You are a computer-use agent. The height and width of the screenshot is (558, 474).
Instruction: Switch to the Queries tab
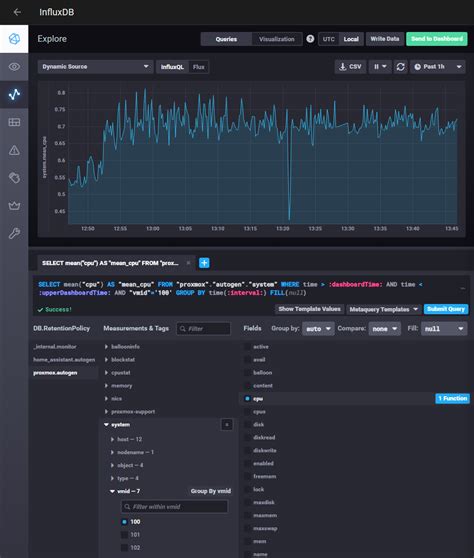pyautogui.click(x=226, y=39)
